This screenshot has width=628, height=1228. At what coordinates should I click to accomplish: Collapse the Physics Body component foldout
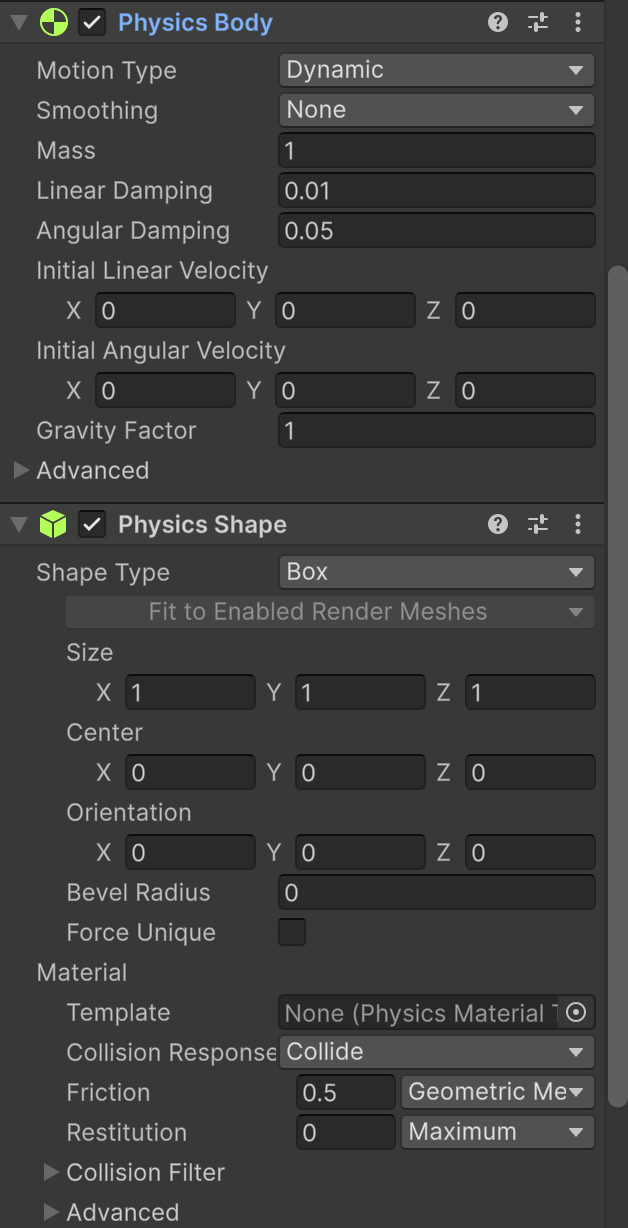(17, 23)
